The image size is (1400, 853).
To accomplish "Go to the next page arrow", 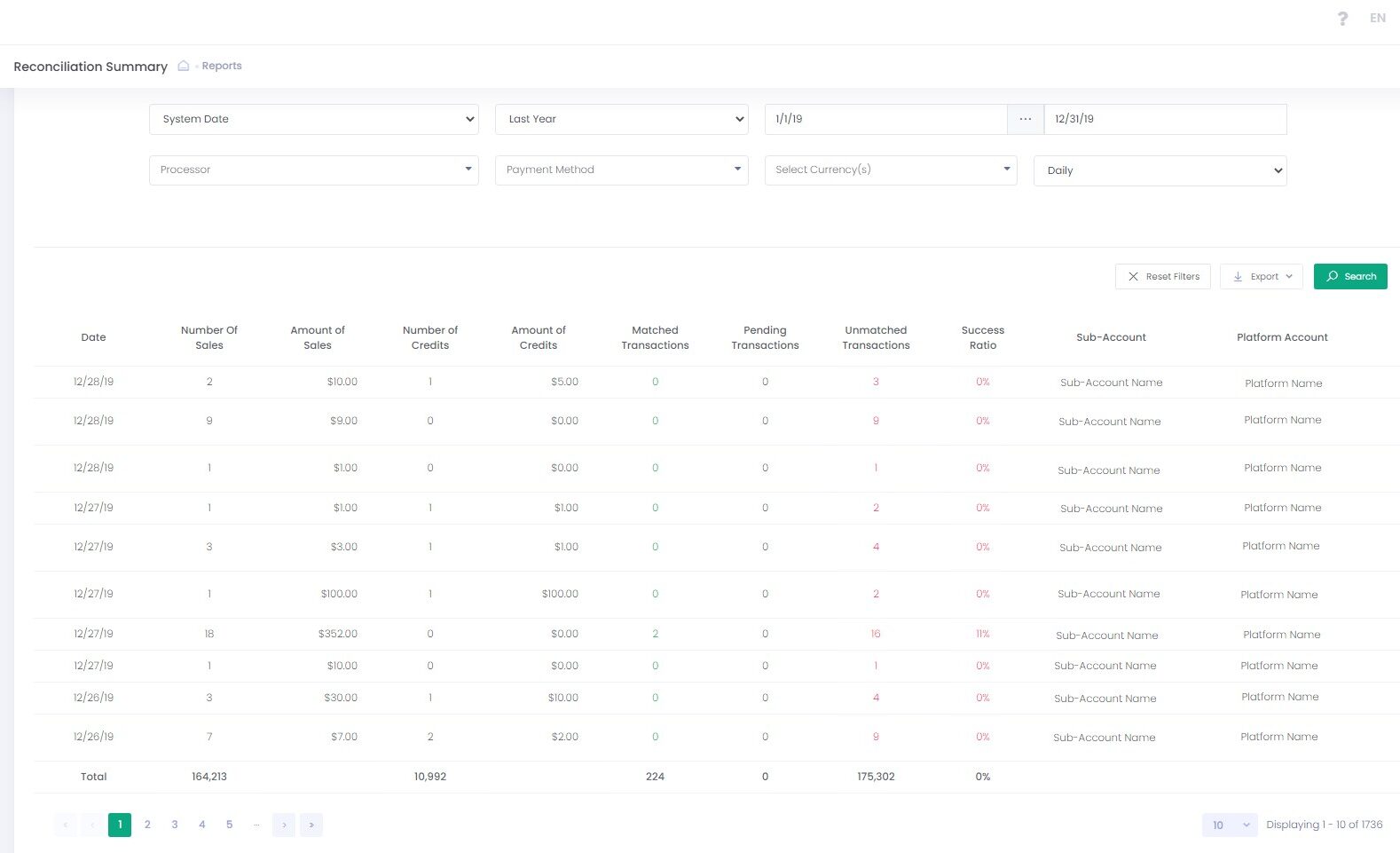I will (x=284, y=825).
